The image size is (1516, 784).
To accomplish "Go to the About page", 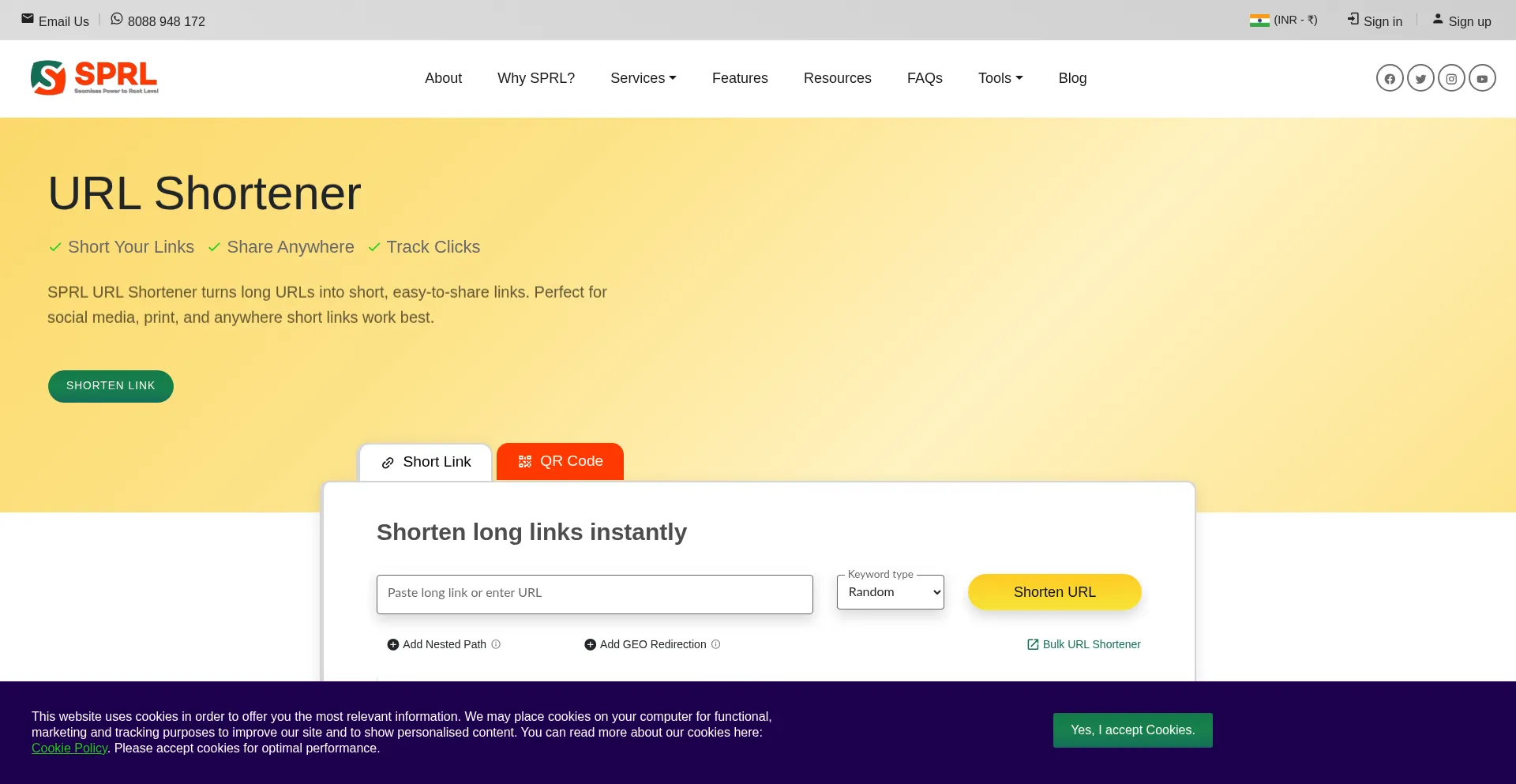I will 443,78.
